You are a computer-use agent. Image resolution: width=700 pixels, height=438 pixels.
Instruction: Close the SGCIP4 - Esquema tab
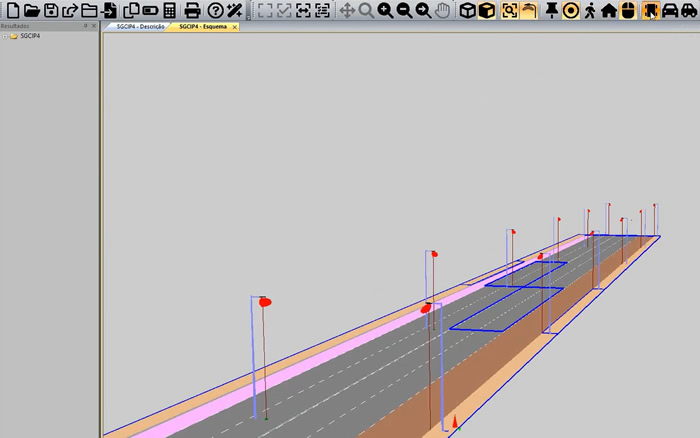click(234, 27)
